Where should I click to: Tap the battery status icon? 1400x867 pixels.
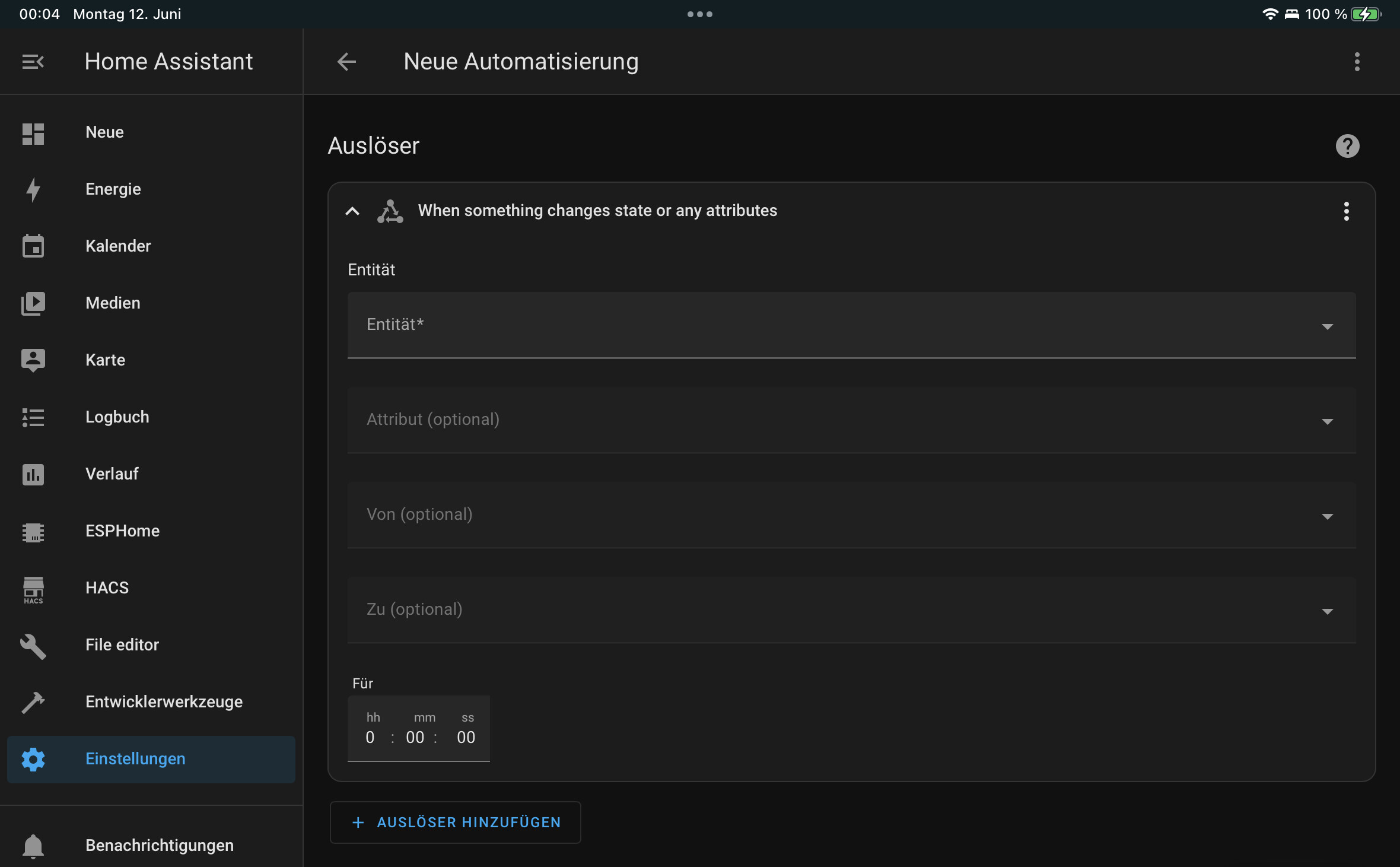coord(1366,14)
